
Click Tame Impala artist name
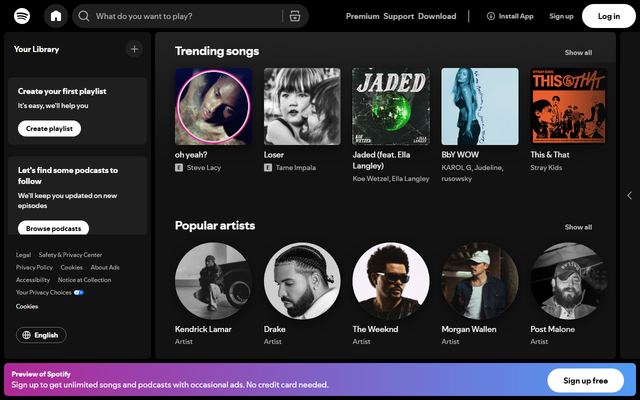(296, 167)
